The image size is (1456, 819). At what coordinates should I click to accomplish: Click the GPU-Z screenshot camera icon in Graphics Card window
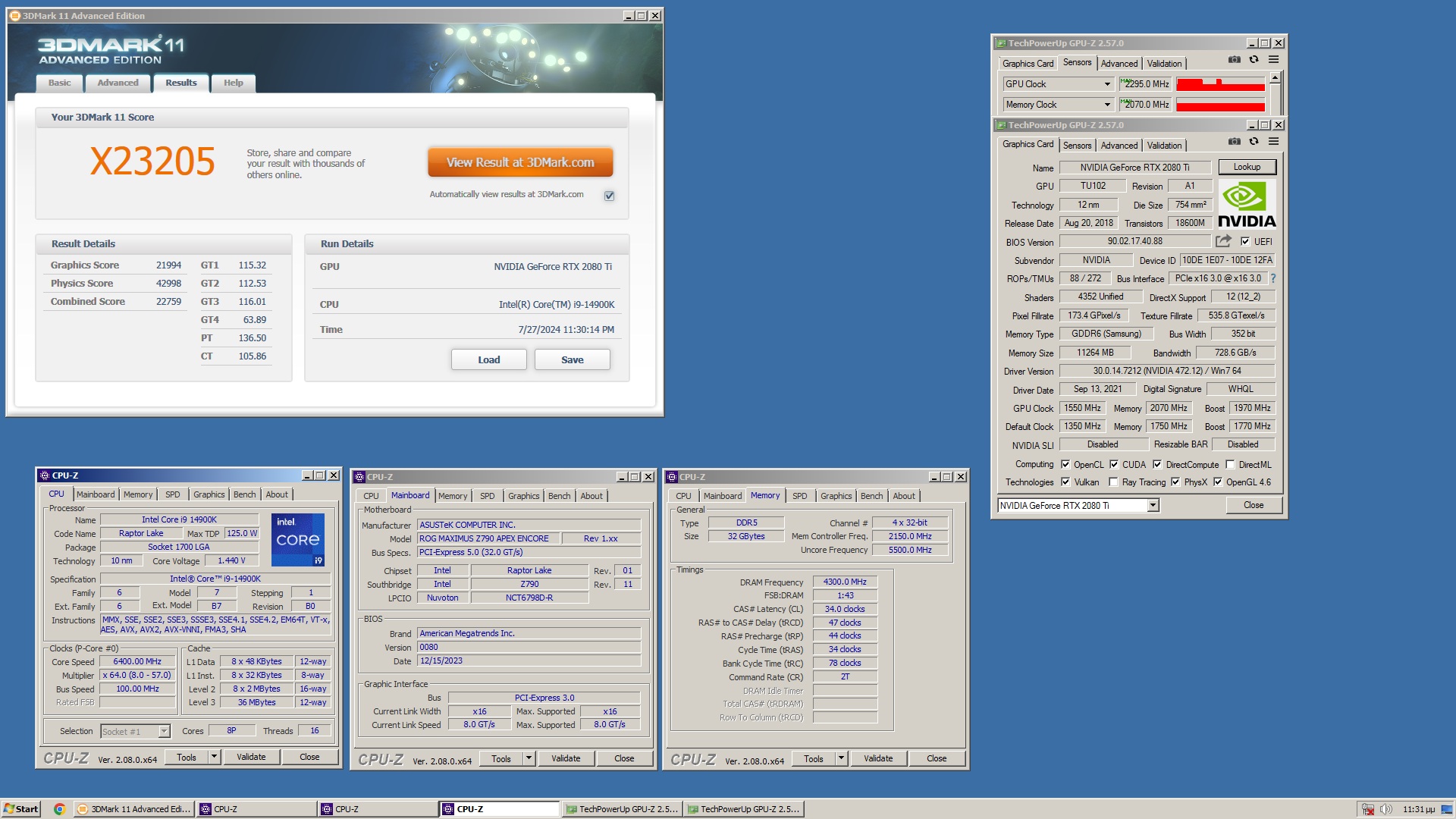tap(1235, 142)
